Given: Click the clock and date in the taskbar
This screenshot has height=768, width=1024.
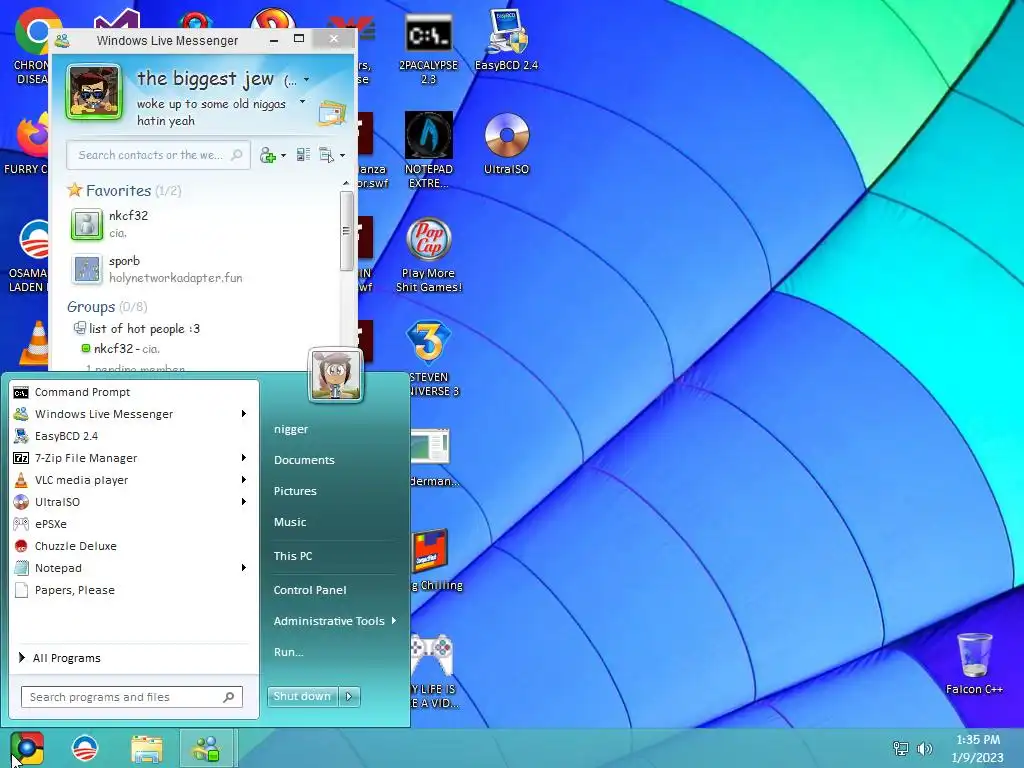Looking at the screenshot, I should pos(977,749).
